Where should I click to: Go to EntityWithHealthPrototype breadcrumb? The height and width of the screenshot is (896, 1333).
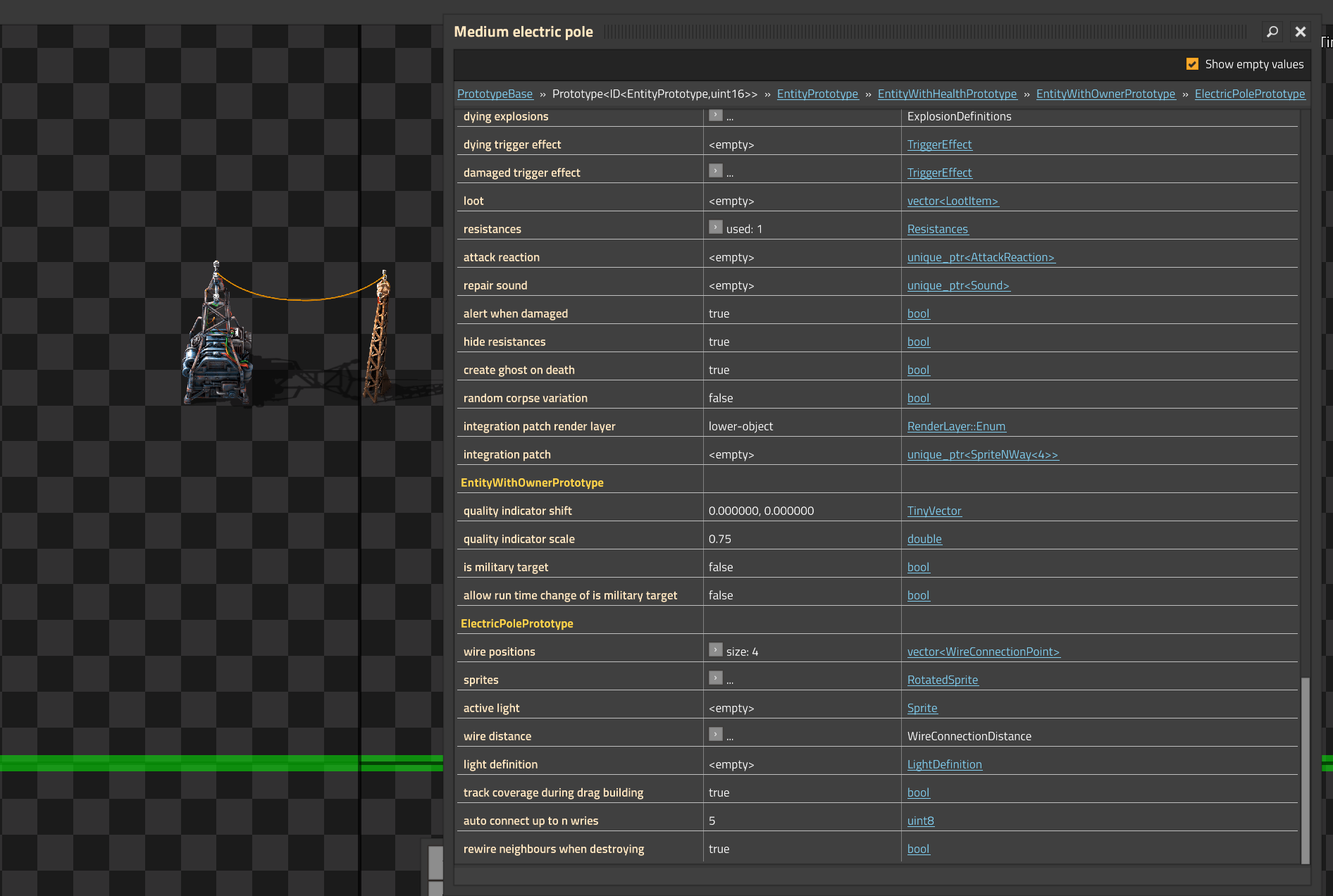tap(947, 94)
